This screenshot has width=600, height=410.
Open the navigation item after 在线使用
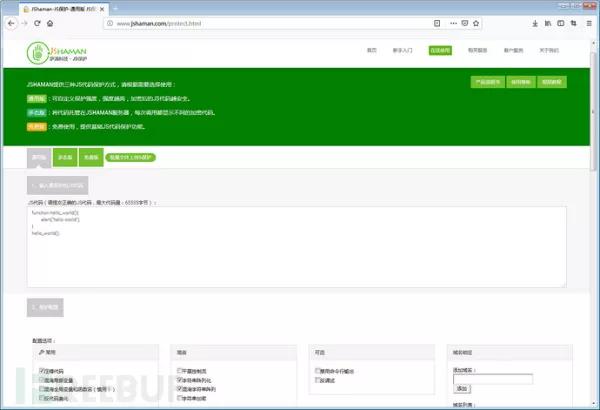[x=477, y=51]
